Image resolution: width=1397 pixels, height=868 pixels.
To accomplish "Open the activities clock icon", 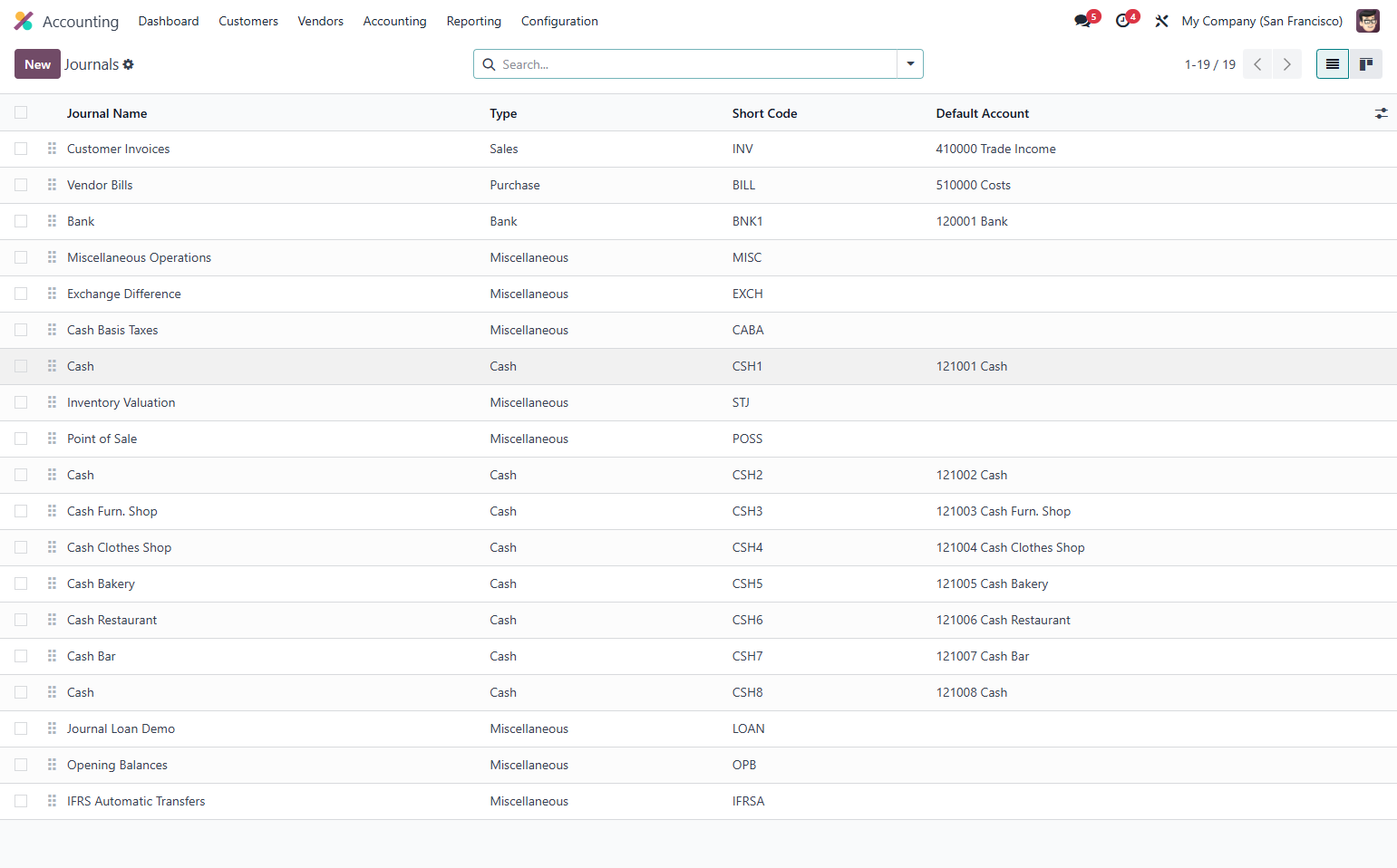I will click(1123, 21).
